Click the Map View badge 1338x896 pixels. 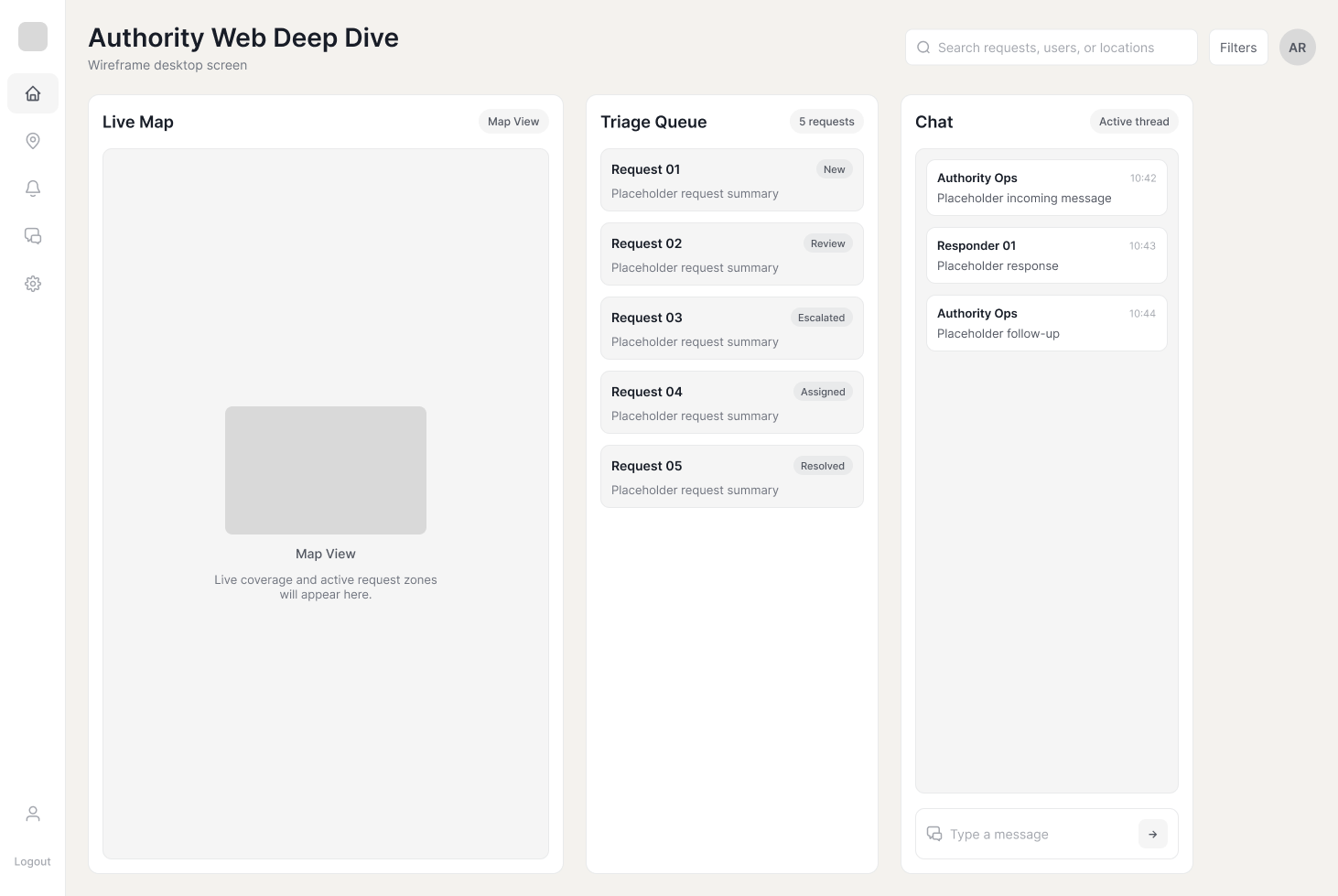(513, 122)
